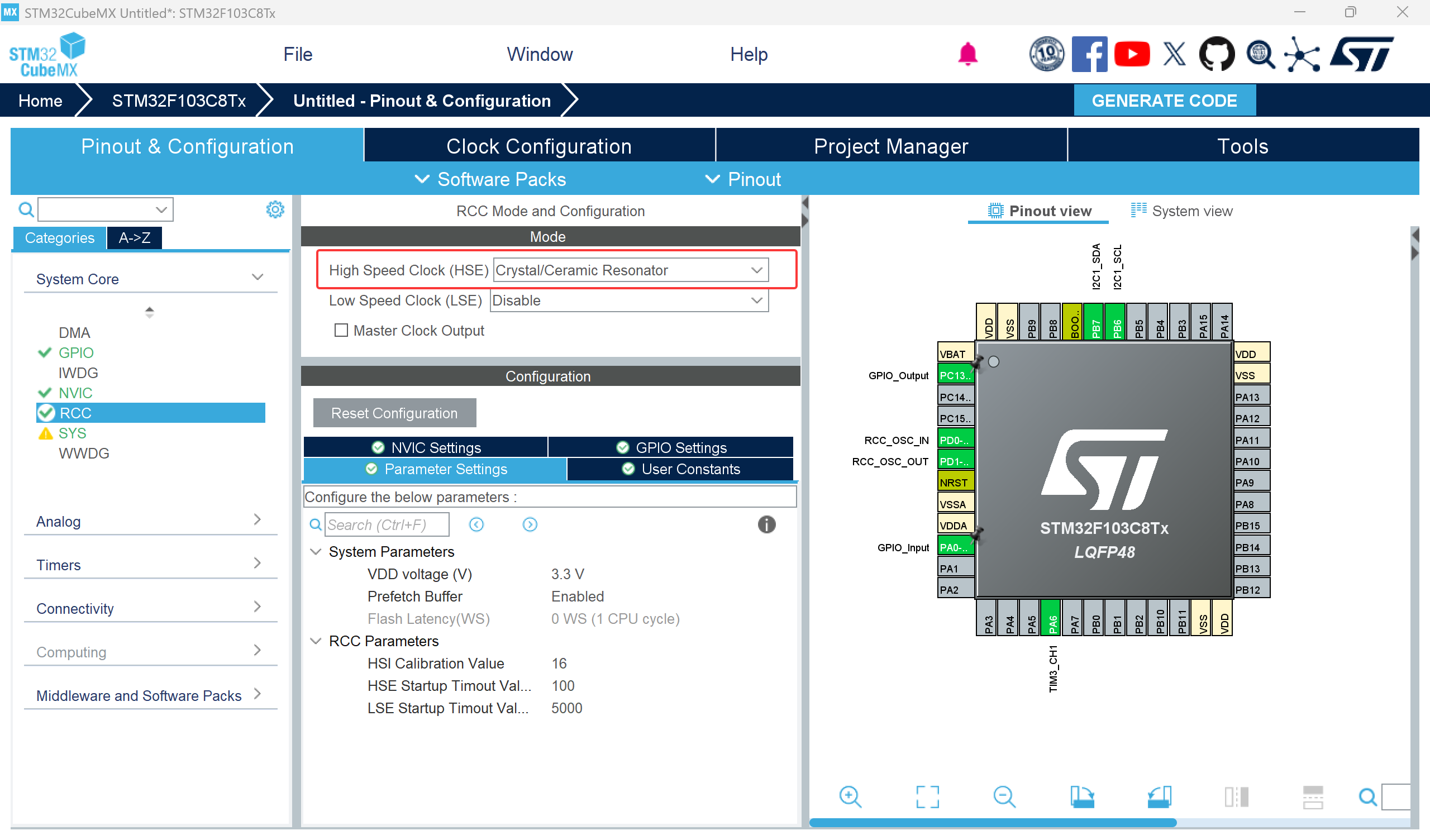Click the STM32CubeMX logo

pos(47,55)
